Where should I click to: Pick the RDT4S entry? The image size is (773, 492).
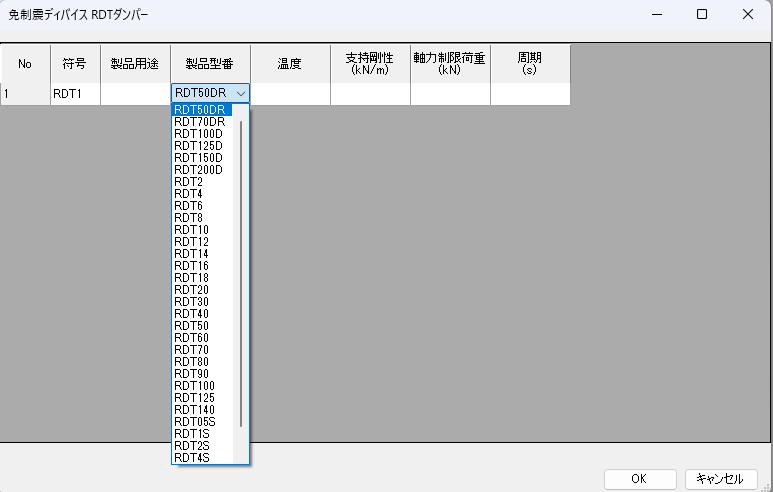202,457
